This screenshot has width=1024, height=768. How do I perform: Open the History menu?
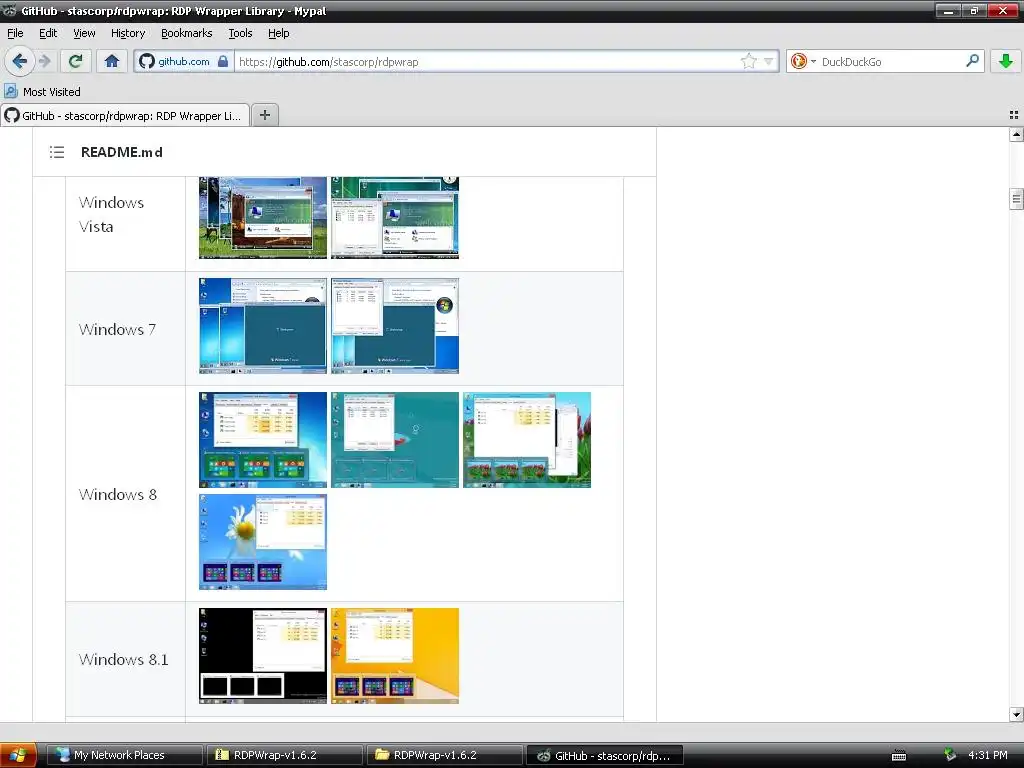127,33
